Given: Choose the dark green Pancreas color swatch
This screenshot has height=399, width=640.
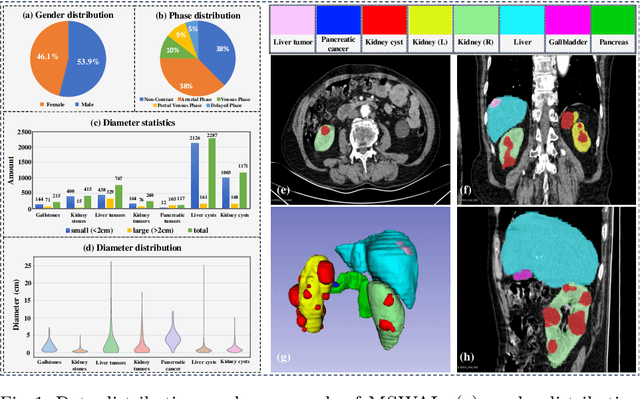Looking at the screenshot, I should tap(613, 20).
